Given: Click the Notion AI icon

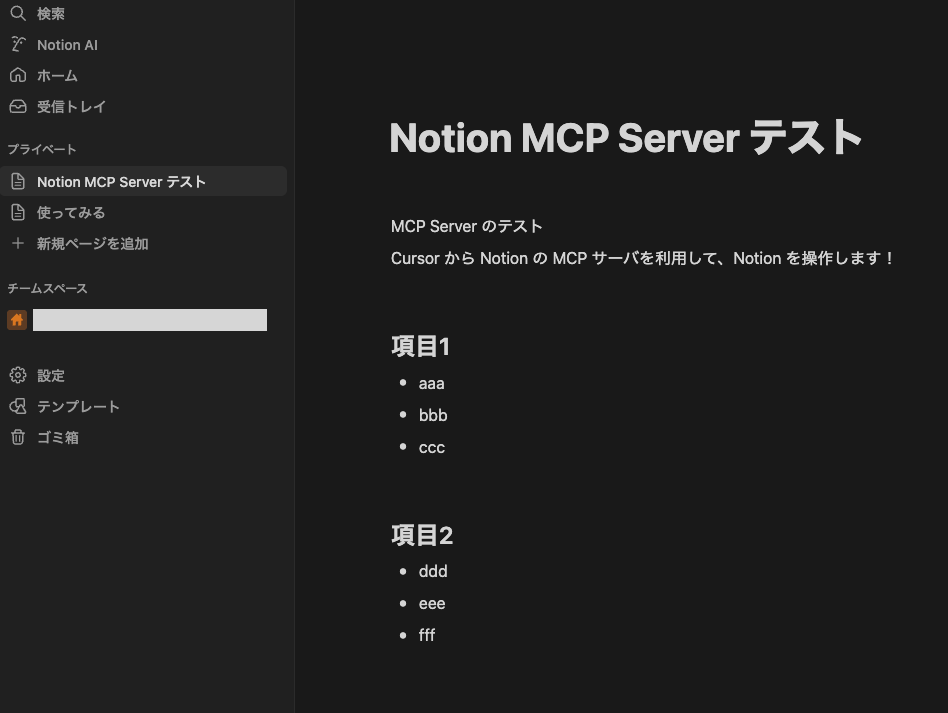Looking at the screenshot, I should coord(18,44).
